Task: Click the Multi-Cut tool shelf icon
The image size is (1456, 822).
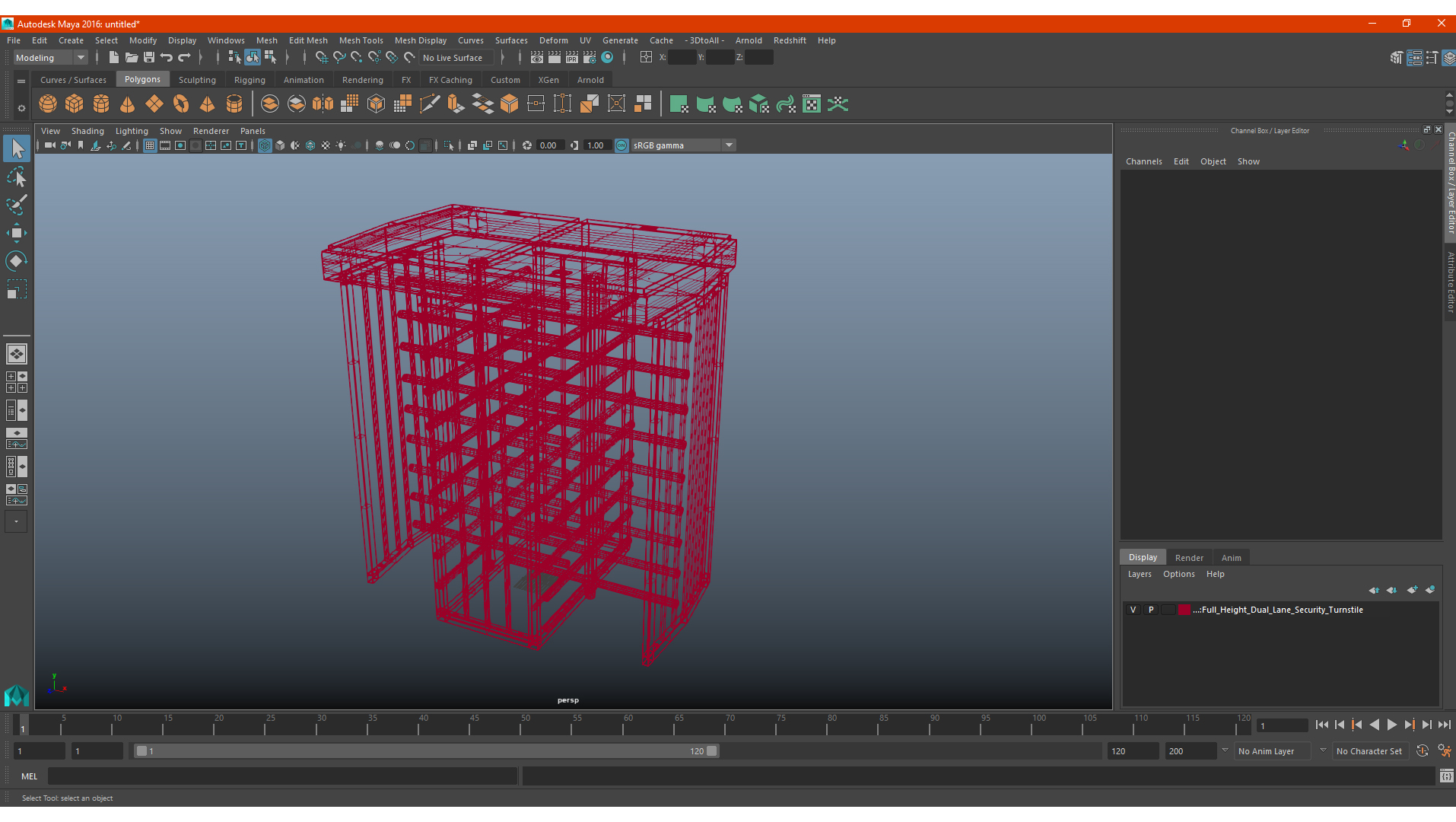Action: pyautogui.click(x=430, y=104)
